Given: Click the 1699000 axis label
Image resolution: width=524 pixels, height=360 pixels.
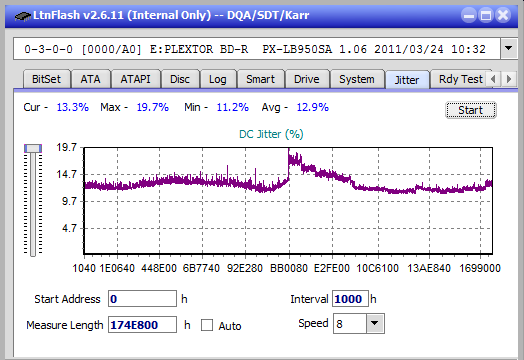Looking at the screenshot, I should tap(480, 268).
